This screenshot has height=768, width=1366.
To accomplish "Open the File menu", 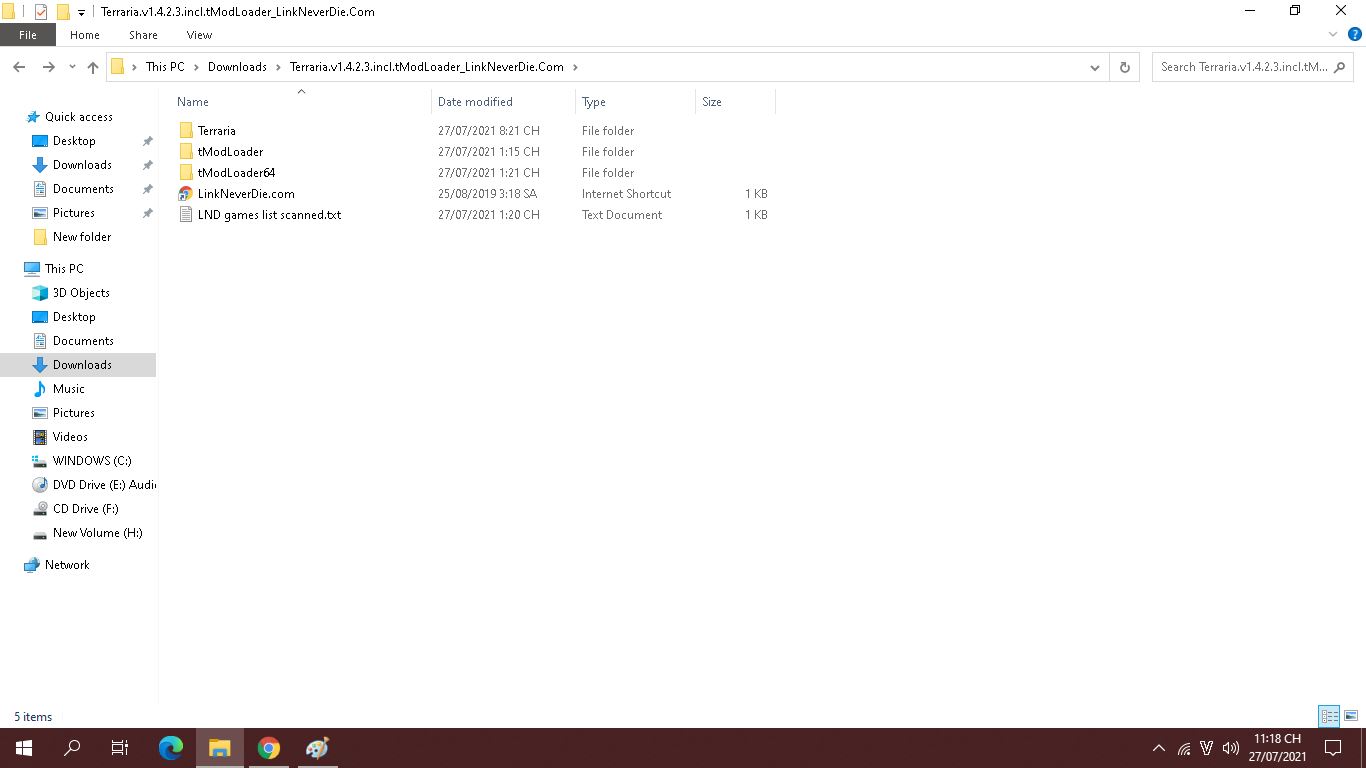I will point(28,35).
